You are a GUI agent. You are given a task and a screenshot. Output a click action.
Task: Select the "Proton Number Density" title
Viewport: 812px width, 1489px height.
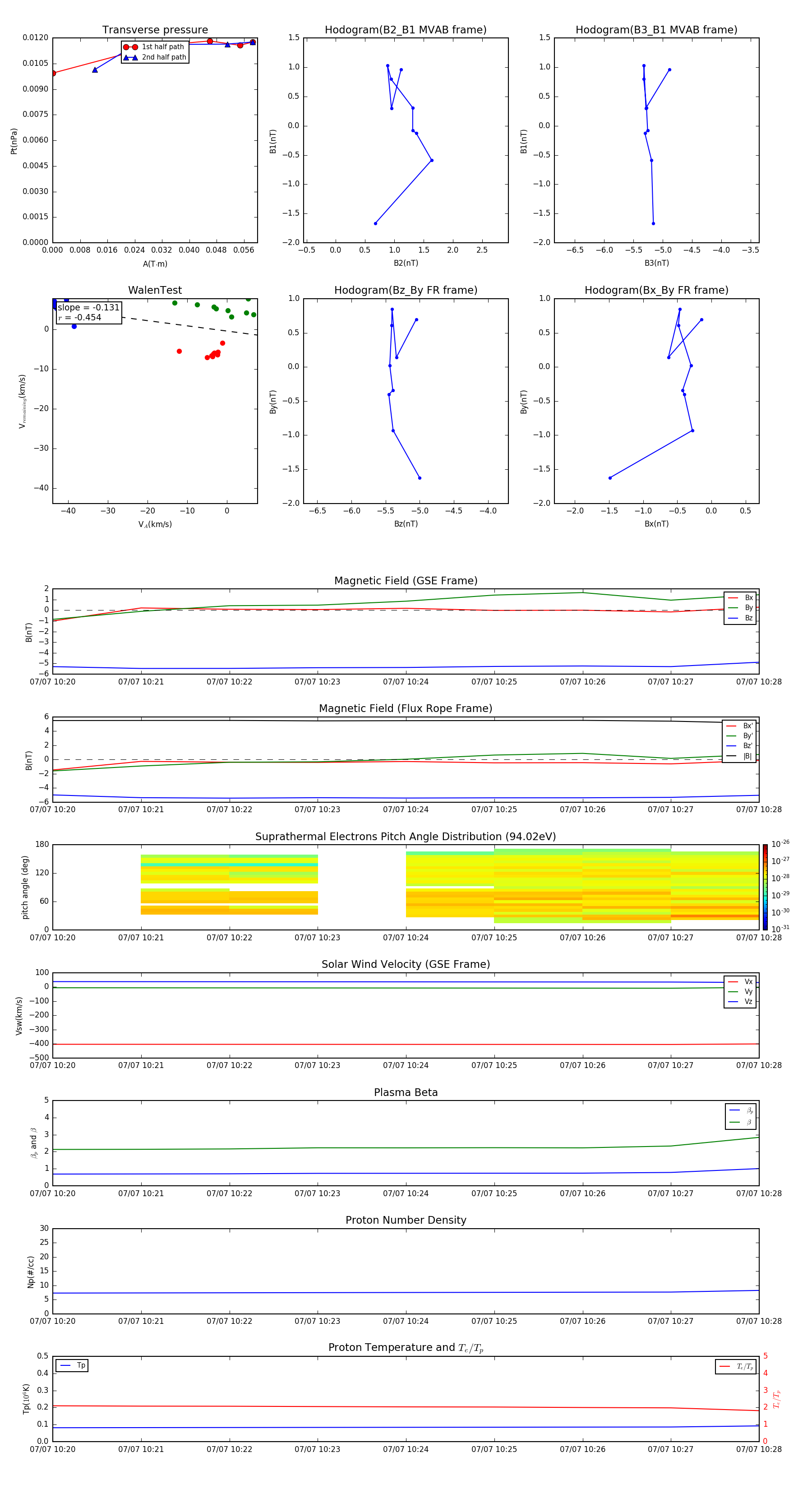(x=406, y=1220)
